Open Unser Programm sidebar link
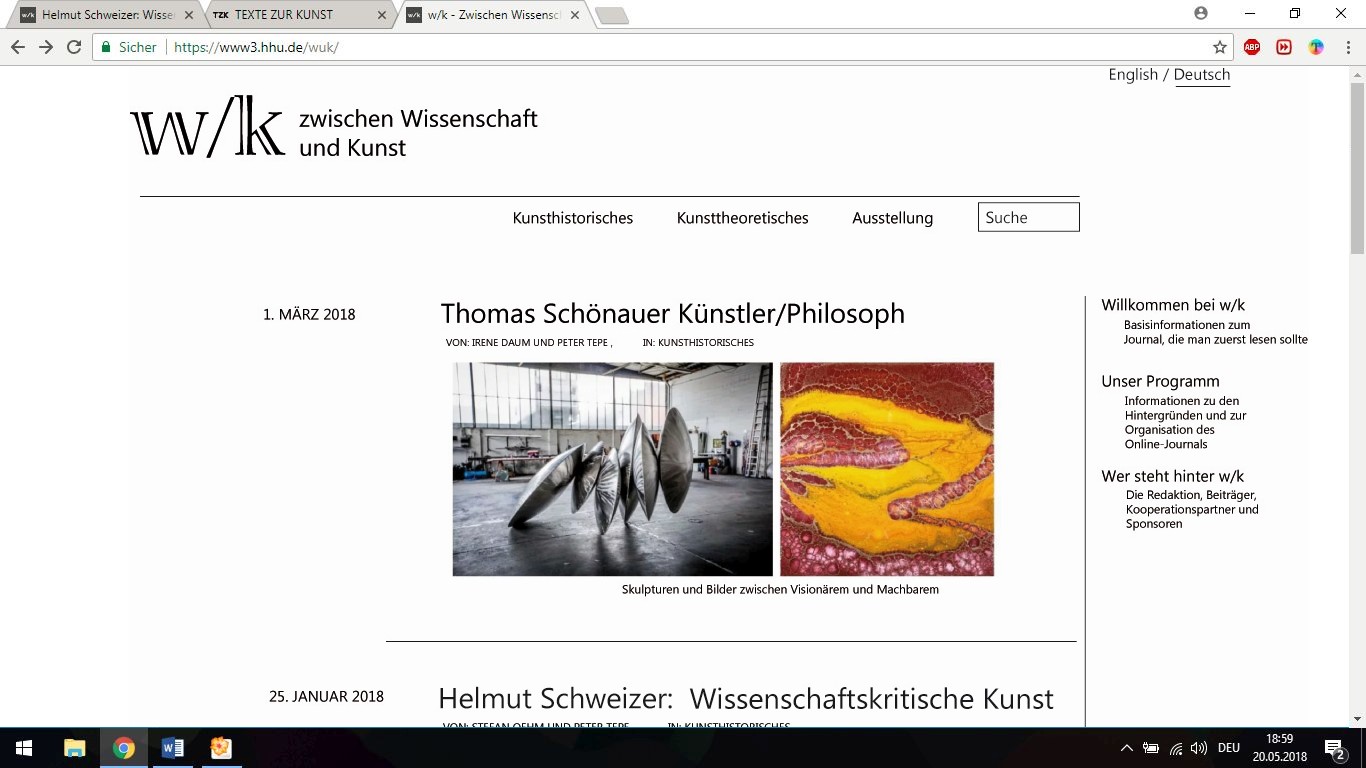The height and width of the screenshot is (768, 1366). [1160, 381]
